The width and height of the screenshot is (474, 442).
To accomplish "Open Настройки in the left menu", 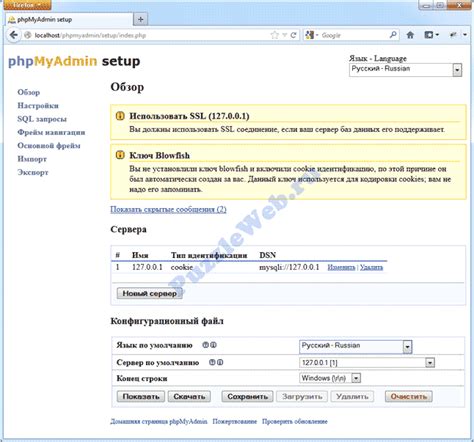I will point(38,106).
